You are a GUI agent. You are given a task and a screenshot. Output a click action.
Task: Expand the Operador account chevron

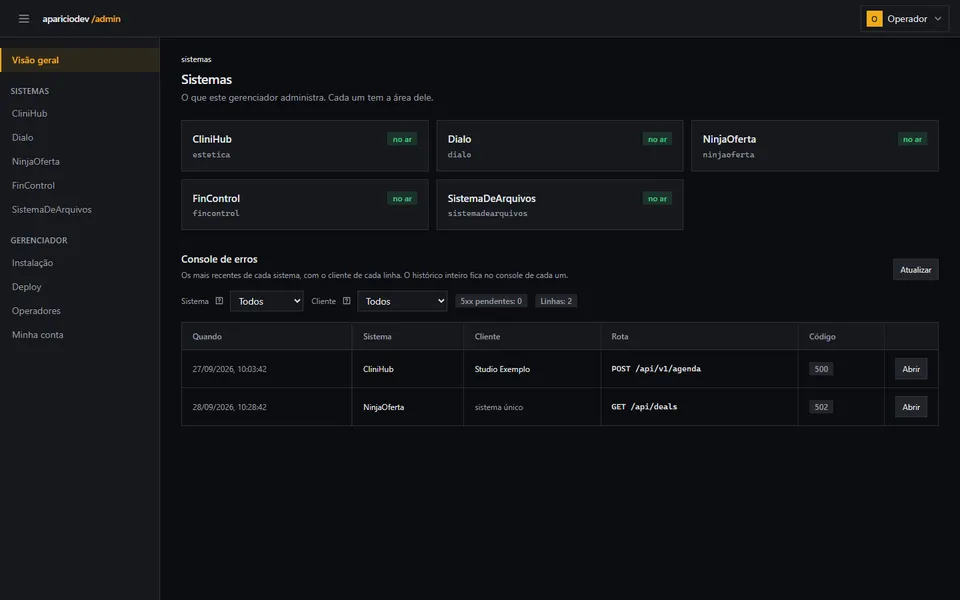[937, 19]
